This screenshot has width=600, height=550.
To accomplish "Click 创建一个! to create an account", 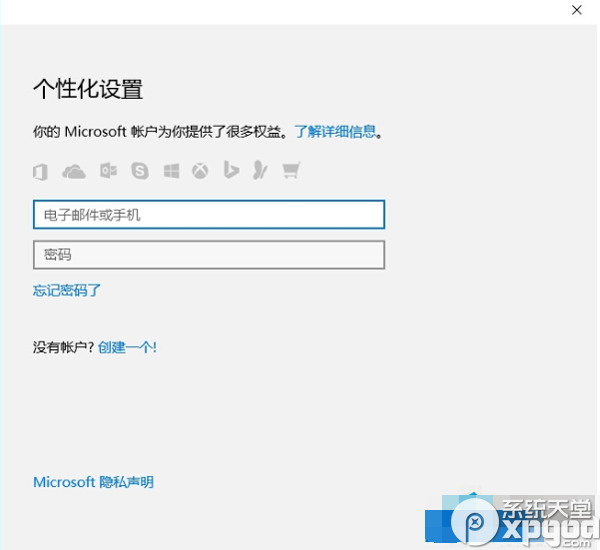I will point(127,347).
